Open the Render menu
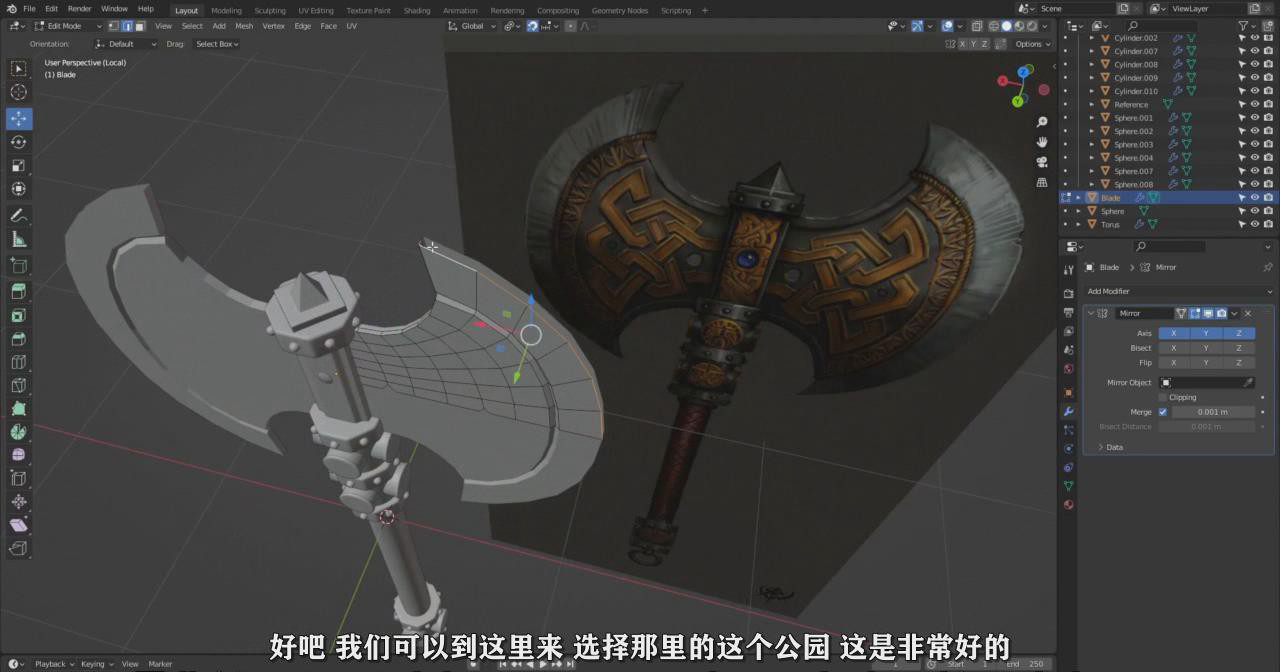This screenshot has height=672, width=1280. click(80, 9)
